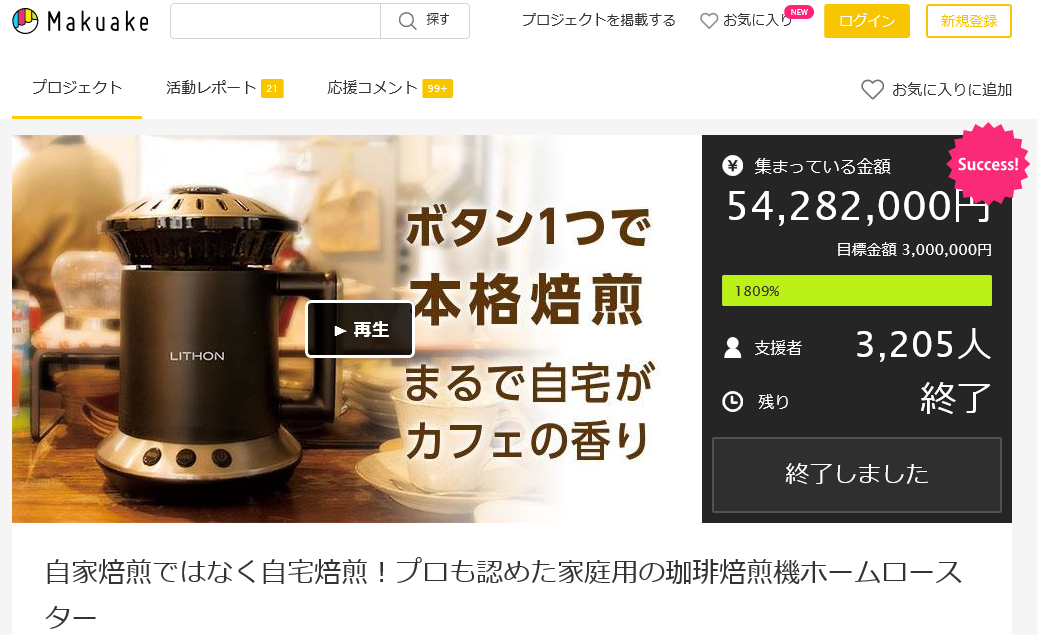Image resolution: width=1037 pixels, height=635 pixels.
Task: Click the Makuake logo icon
Action: coord(25,21)
